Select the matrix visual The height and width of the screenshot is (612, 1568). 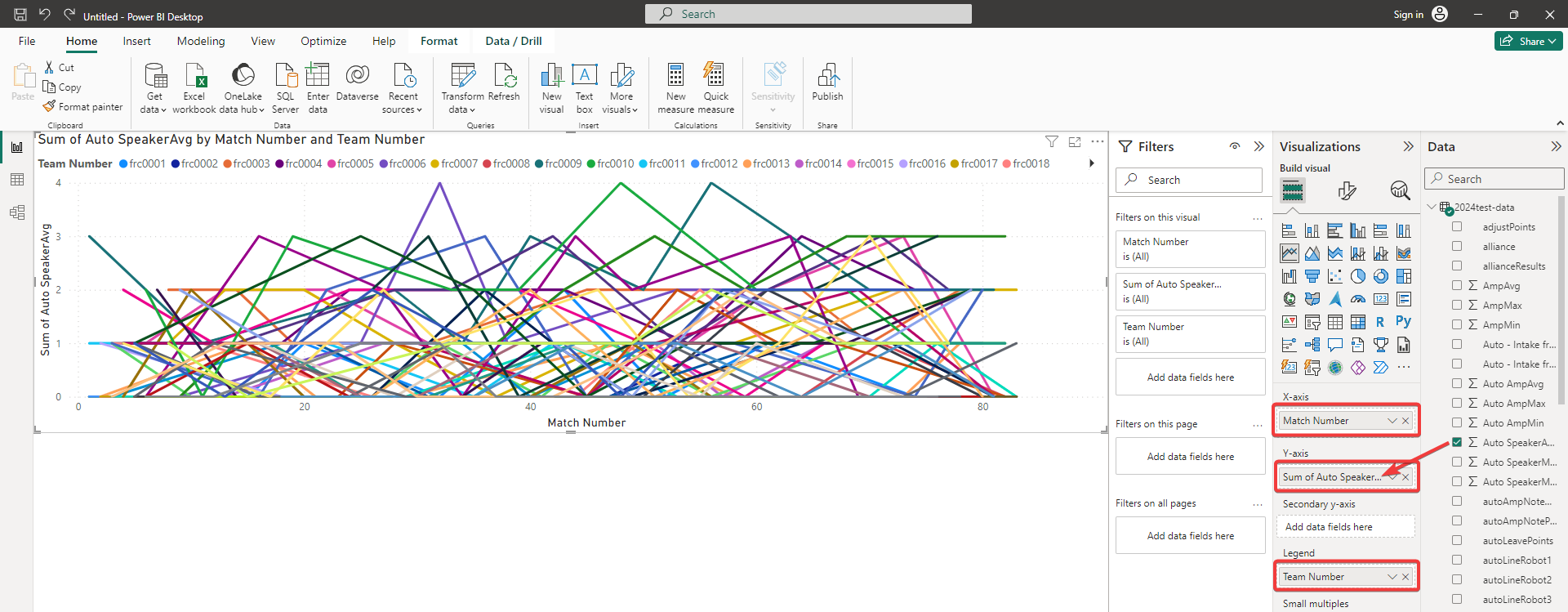click(1358, 322)
